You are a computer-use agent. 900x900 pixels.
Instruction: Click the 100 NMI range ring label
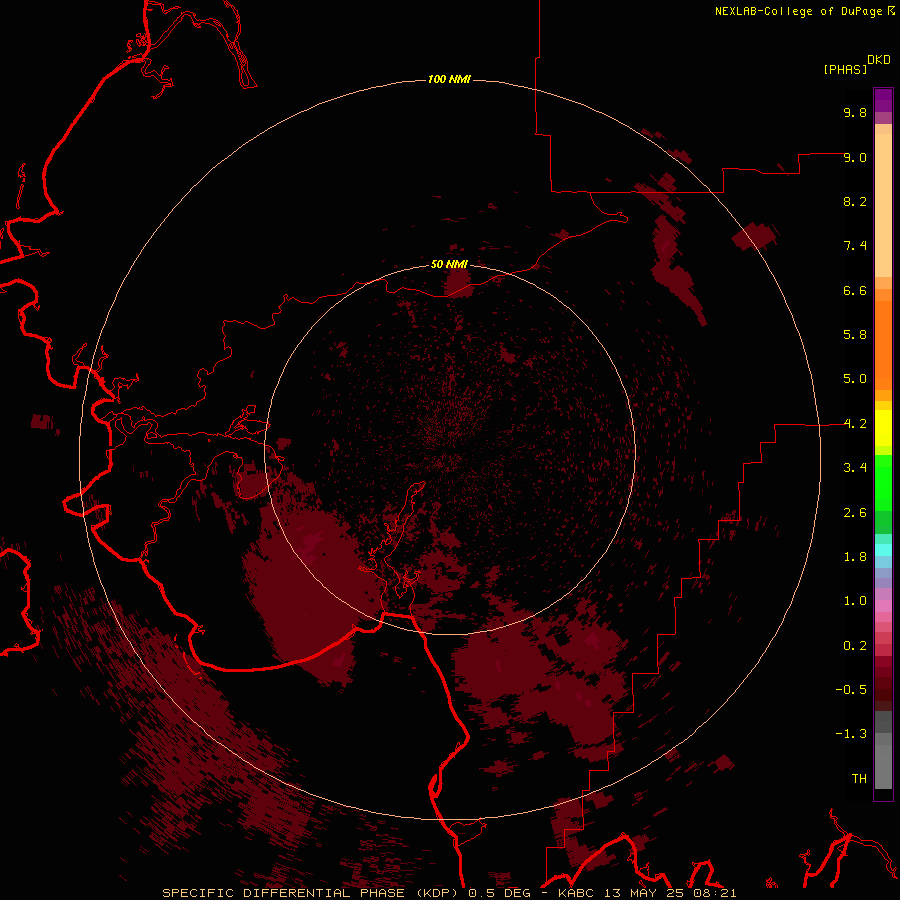[x=449, y=79]
